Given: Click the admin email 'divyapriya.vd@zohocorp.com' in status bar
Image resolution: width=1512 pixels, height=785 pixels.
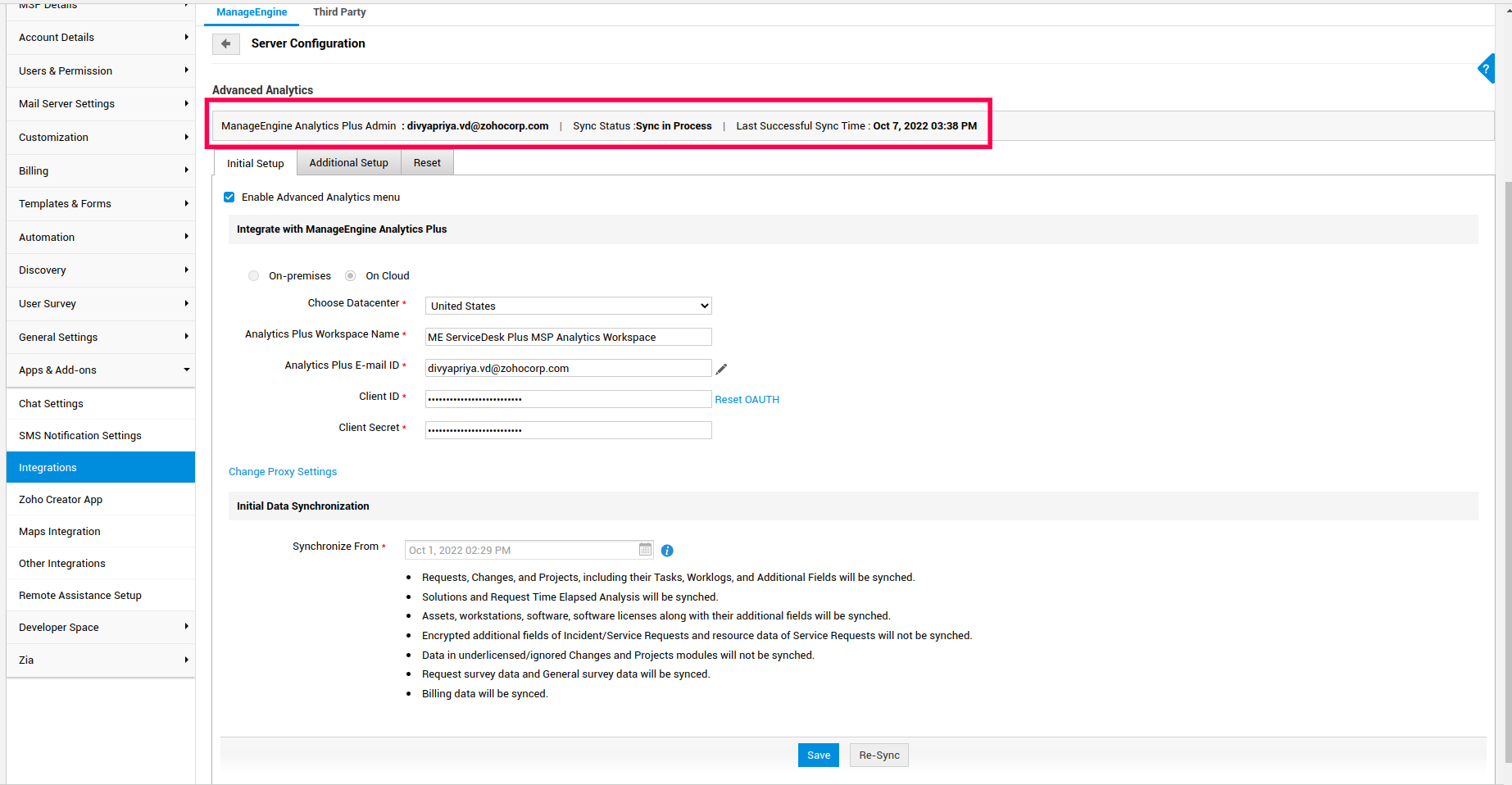Looking at the screenshot, I should pos(478,126).
